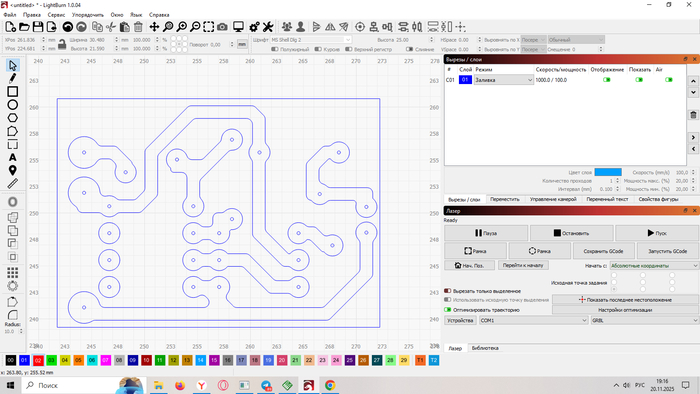700x394 pixels.
Task: Open the MS Shell Dlg 2 font dropdown
Action: [311, 40]
